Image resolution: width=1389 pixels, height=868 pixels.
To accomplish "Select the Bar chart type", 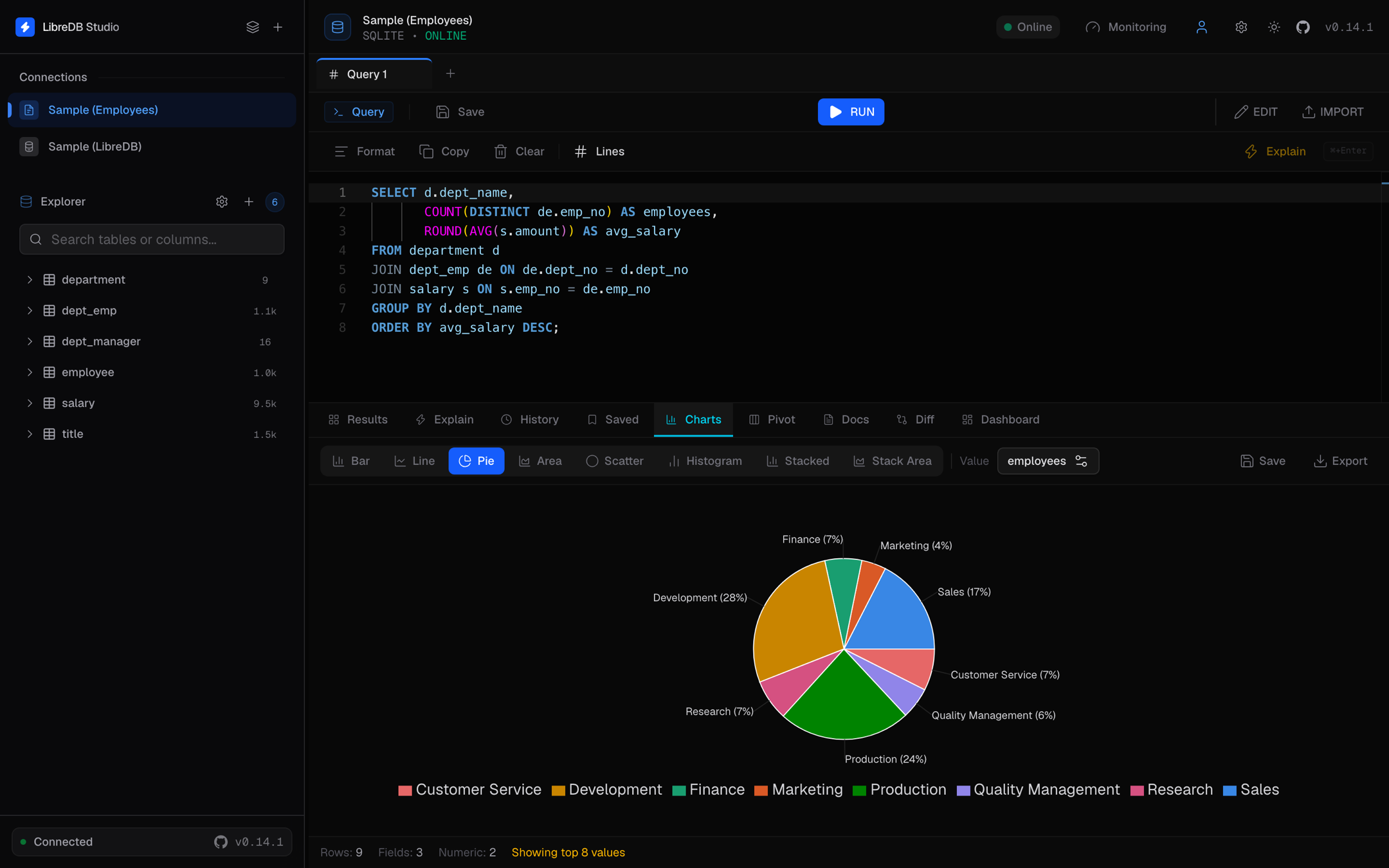I will click(x=351, y=461).
